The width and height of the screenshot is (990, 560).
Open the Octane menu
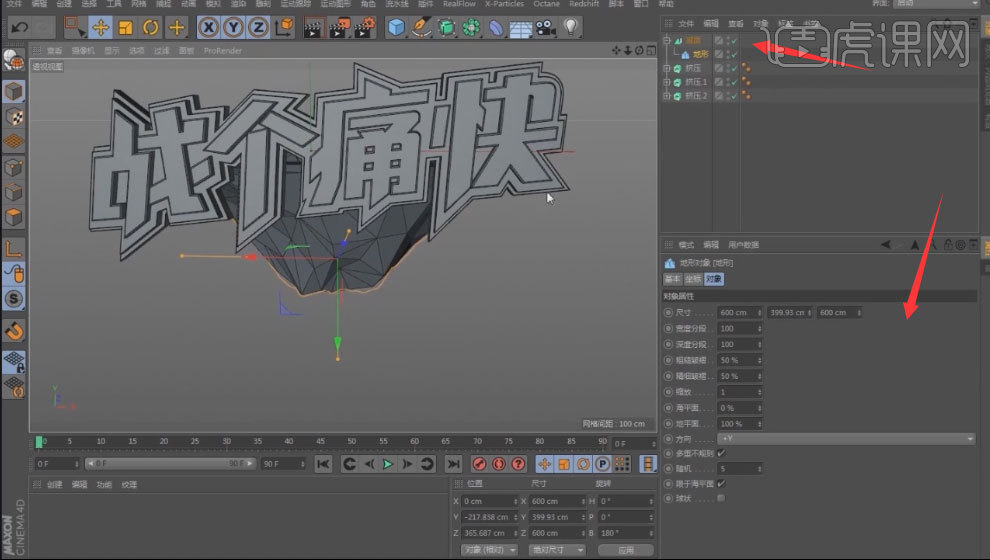tap(546, 4)
